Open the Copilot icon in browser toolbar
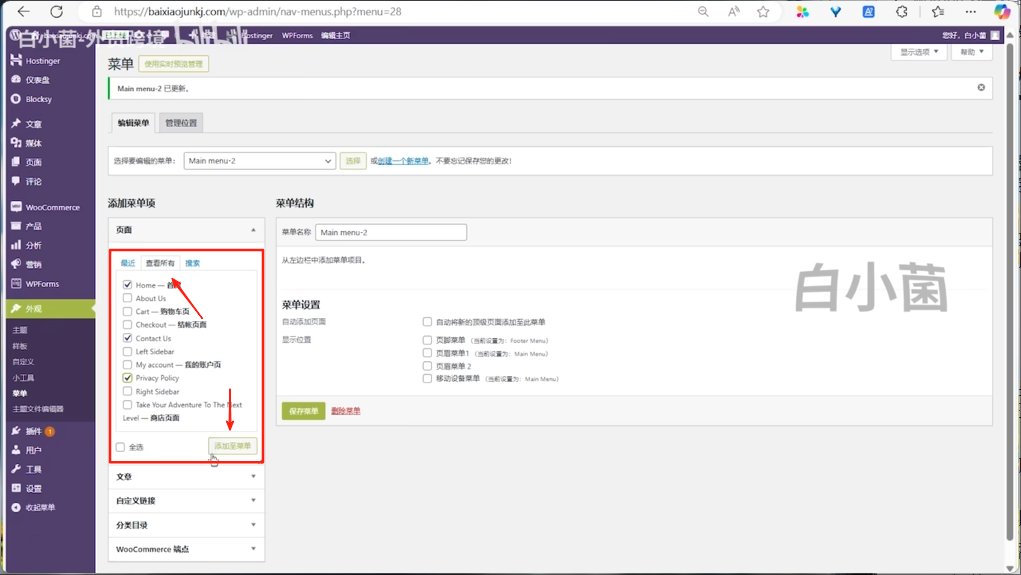The width and height of the screenshot is (1021, 575). 1001,12
